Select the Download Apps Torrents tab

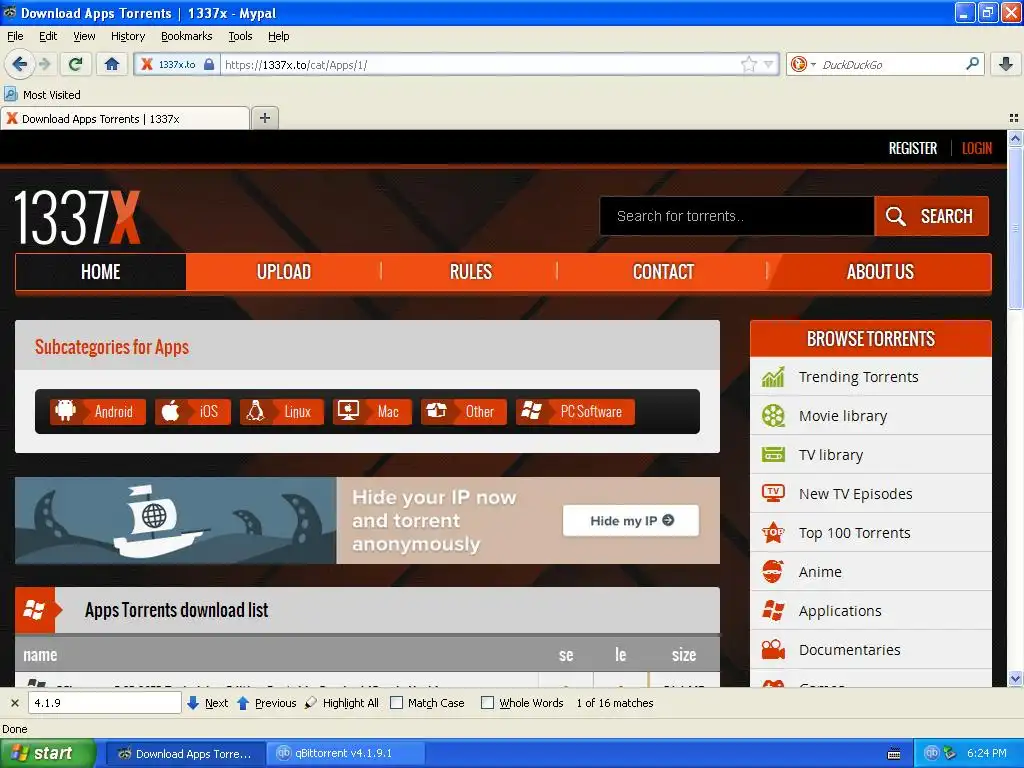pyautogui.click(x=125, y=118)
